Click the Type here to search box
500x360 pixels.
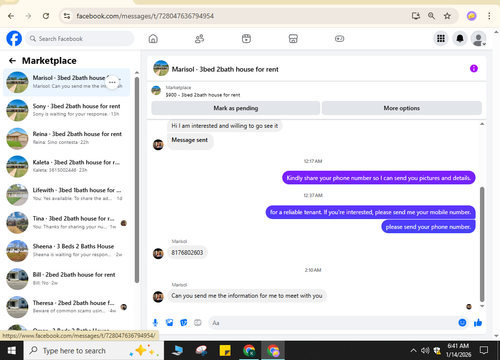point(94,351)
